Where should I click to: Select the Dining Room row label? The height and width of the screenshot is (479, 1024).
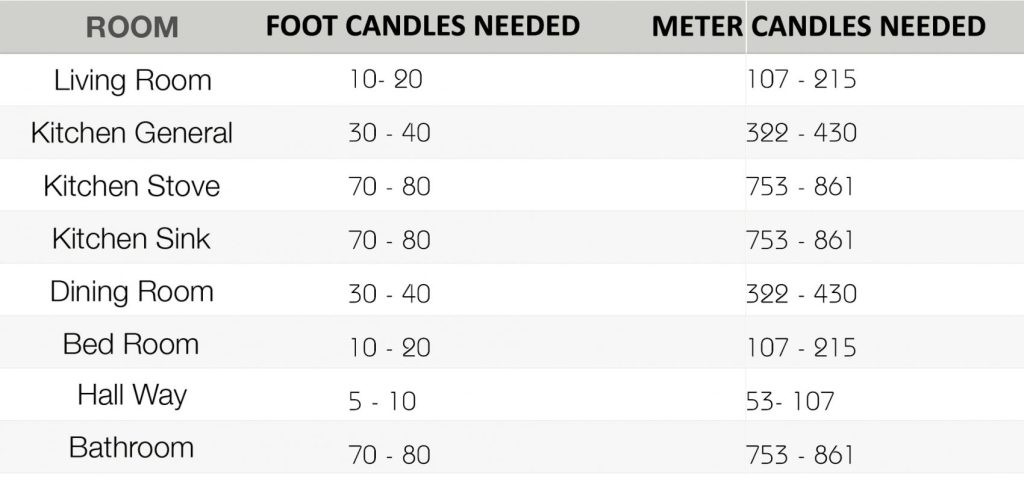132,292
